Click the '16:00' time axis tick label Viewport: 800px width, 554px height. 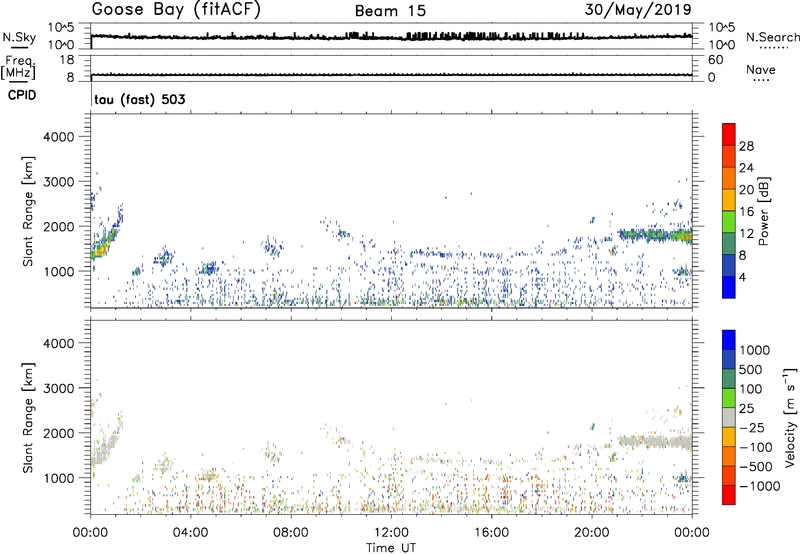tap(492, 533)
